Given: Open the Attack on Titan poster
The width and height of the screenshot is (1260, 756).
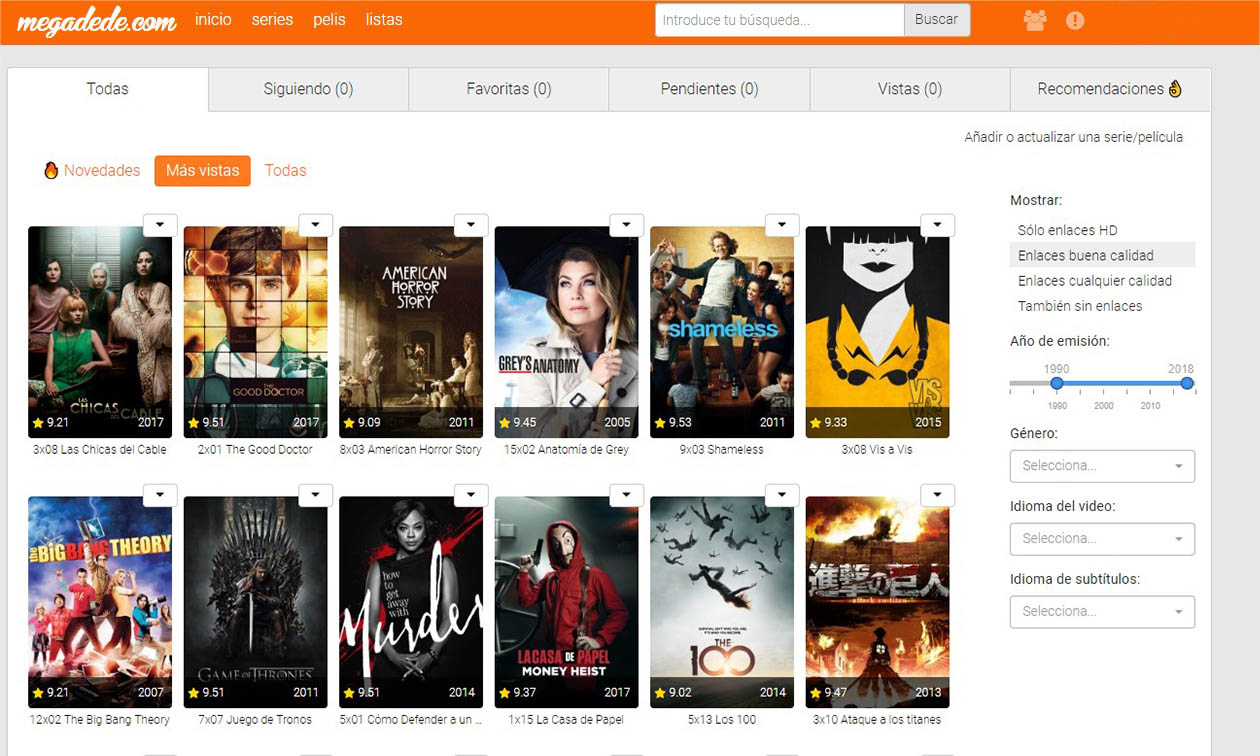Looking at the screenshot, I should pyautogui.click(x=877, y=602).
